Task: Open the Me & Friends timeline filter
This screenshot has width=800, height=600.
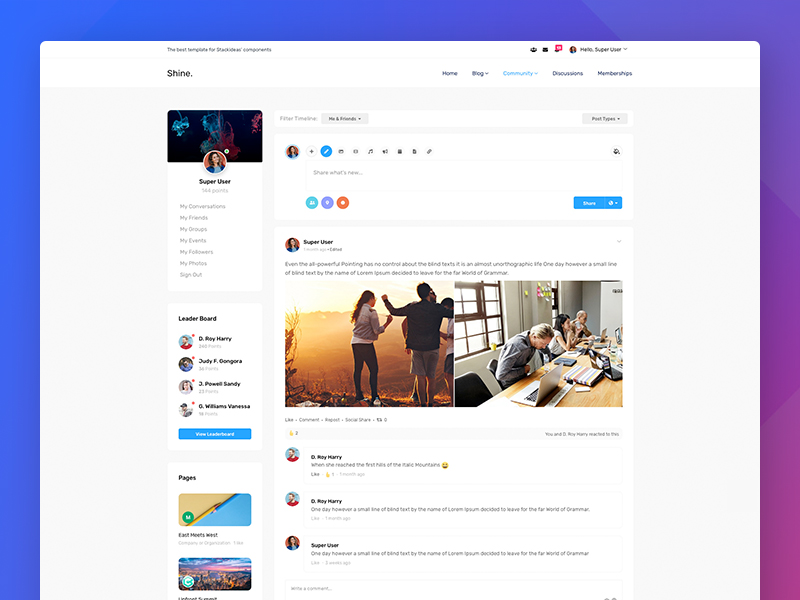Action: coord(345,119)
